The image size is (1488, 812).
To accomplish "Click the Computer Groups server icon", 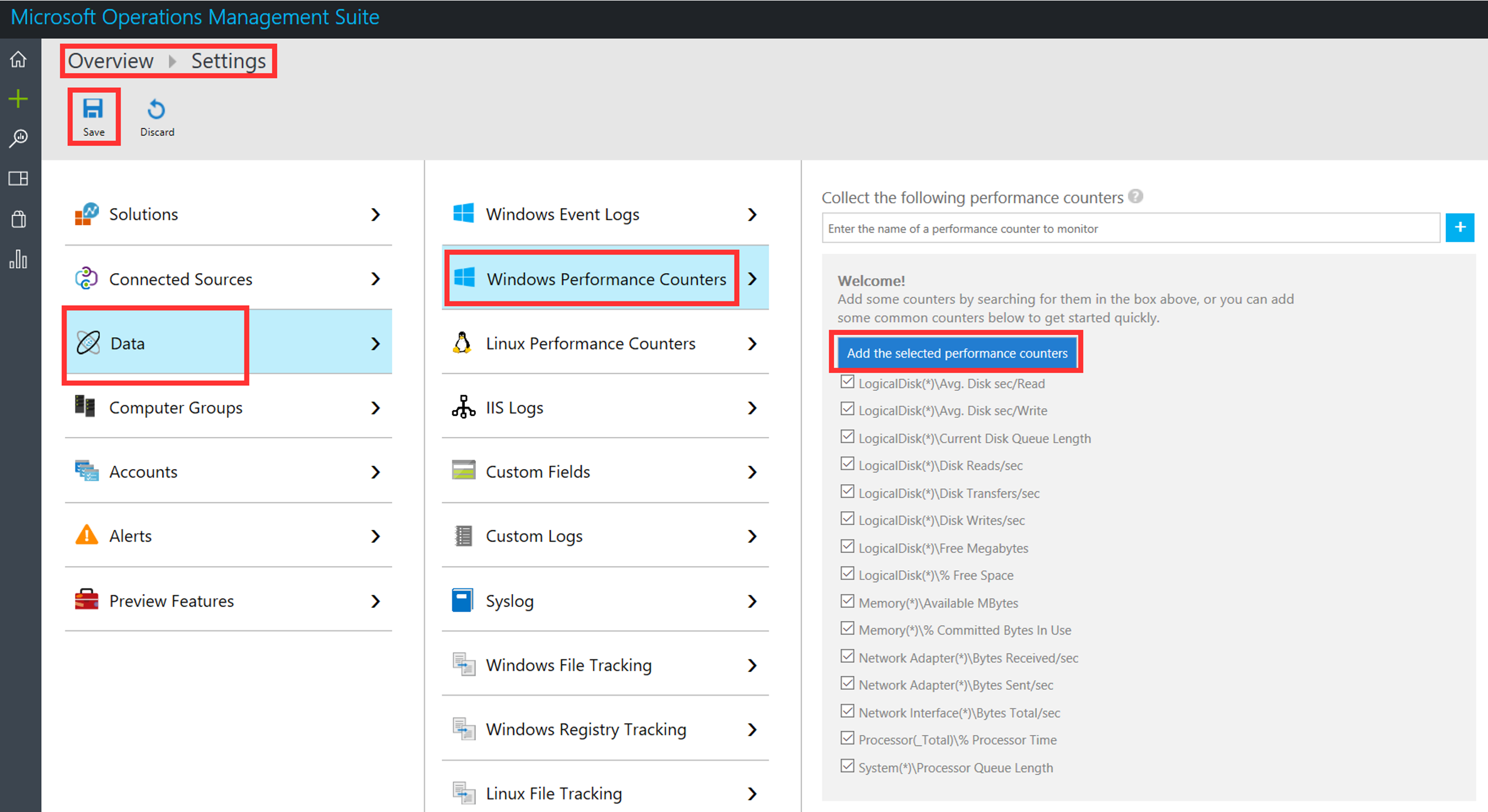I will click(x=86, y=407).
